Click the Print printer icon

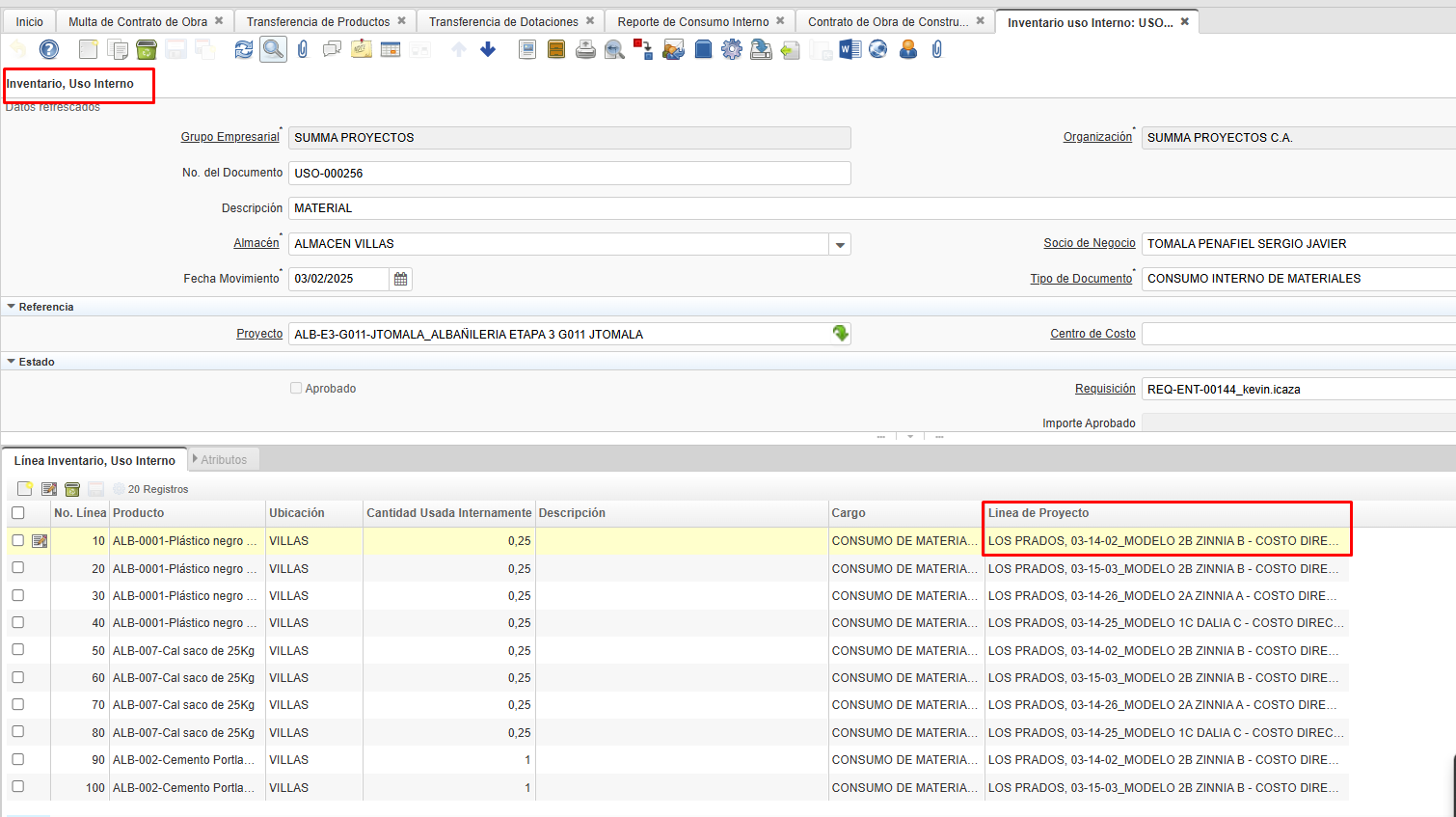[x=585, y=49]
